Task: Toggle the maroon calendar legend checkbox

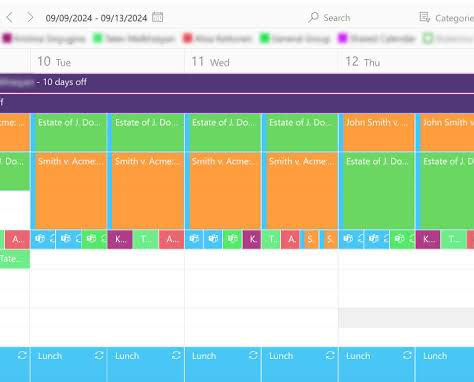Action: coord(7,39)
